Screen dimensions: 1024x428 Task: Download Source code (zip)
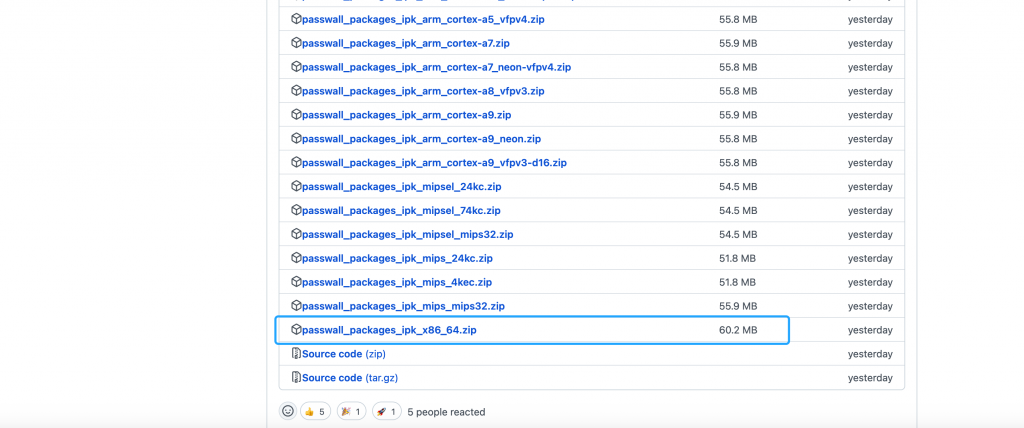[344, 354]
